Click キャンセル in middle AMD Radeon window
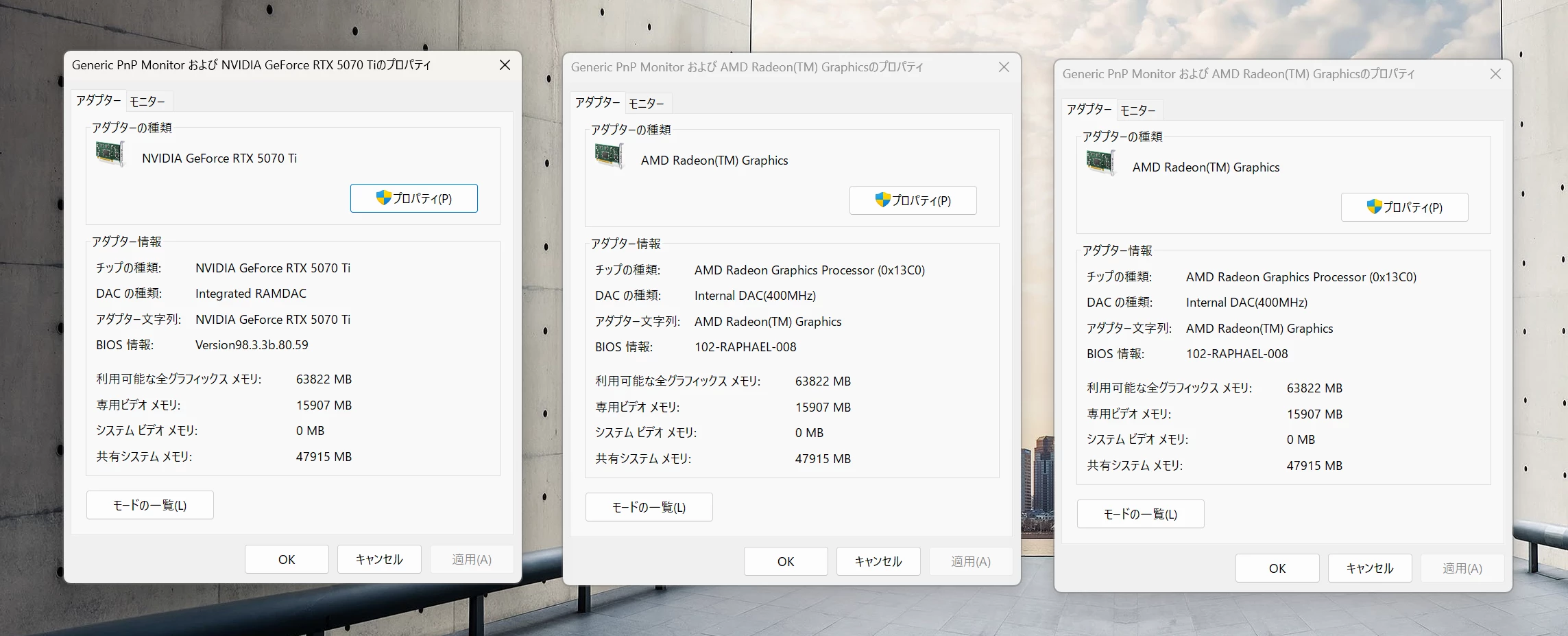Viewport: 1568px width, 636px height. tap(878, 561)
